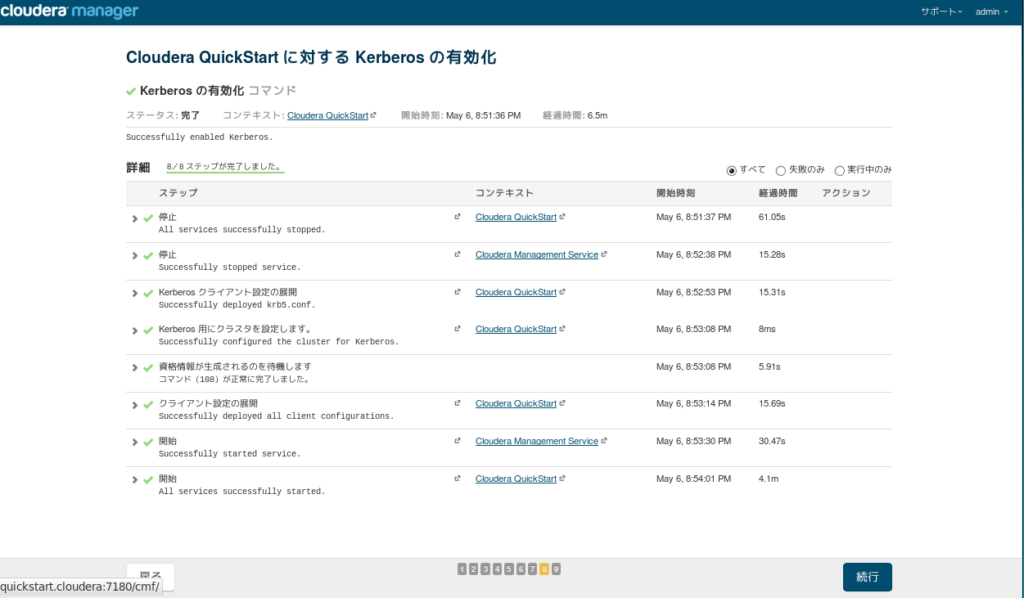Select wizard step 8 indicator
The height and width of the screenshot is (598, 1024).
544,569
